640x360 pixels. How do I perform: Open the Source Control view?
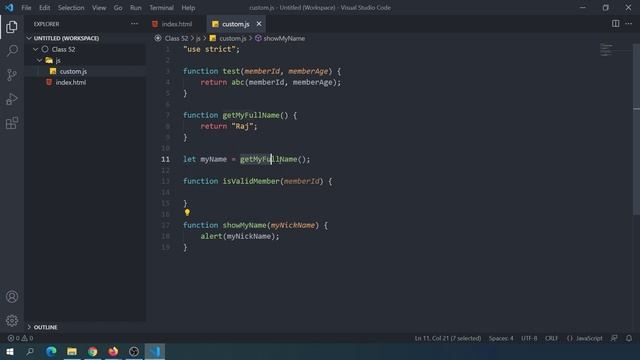click(x=12, y=75)
